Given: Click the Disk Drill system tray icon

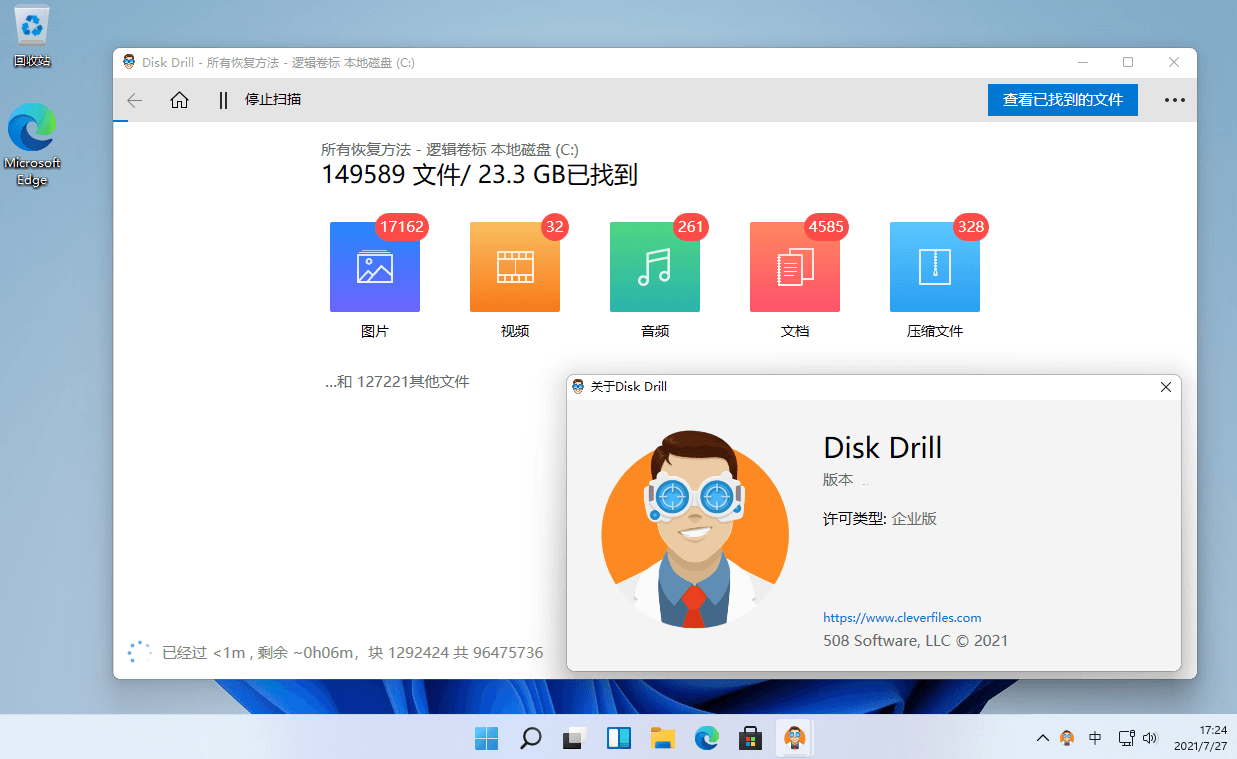Looking at the screenshot, I should pos(1068,738).
